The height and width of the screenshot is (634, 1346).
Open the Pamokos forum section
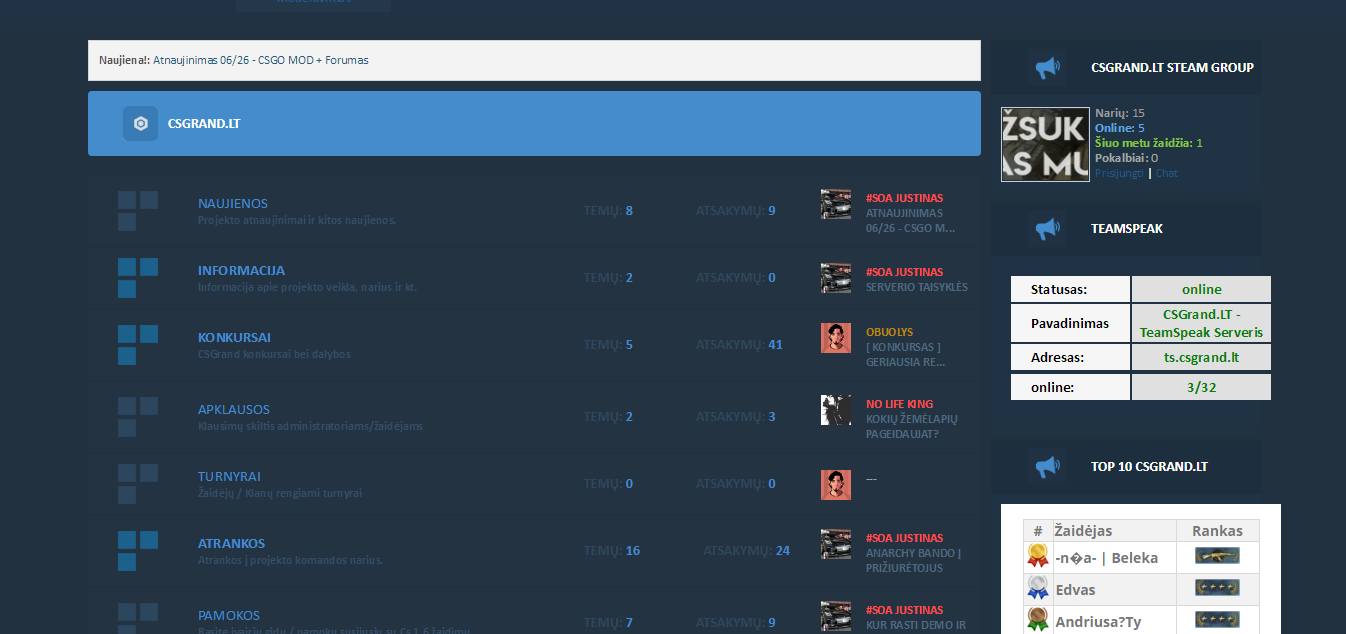(229, 616)
